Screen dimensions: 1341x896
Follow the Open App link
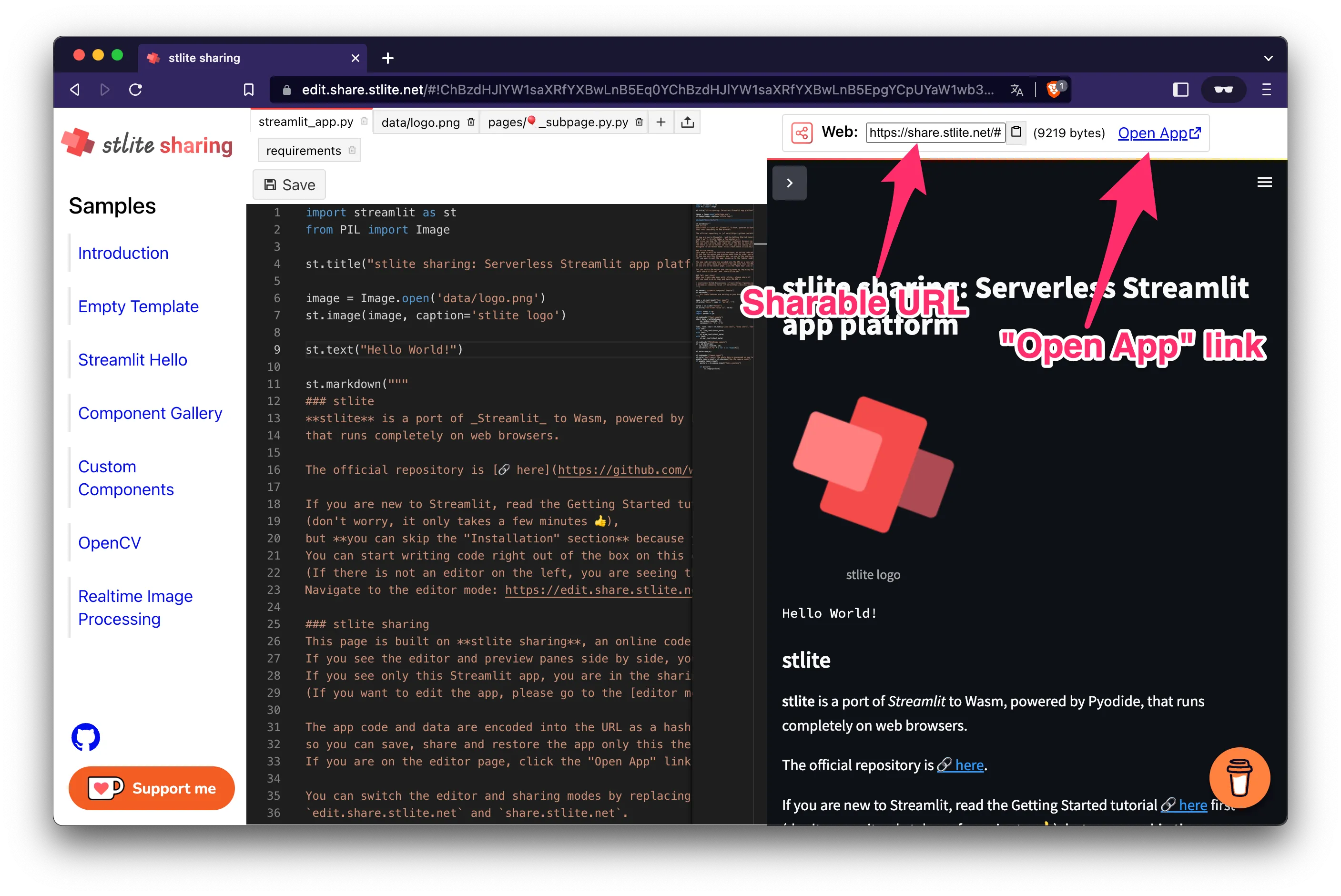click(1157, 132)
